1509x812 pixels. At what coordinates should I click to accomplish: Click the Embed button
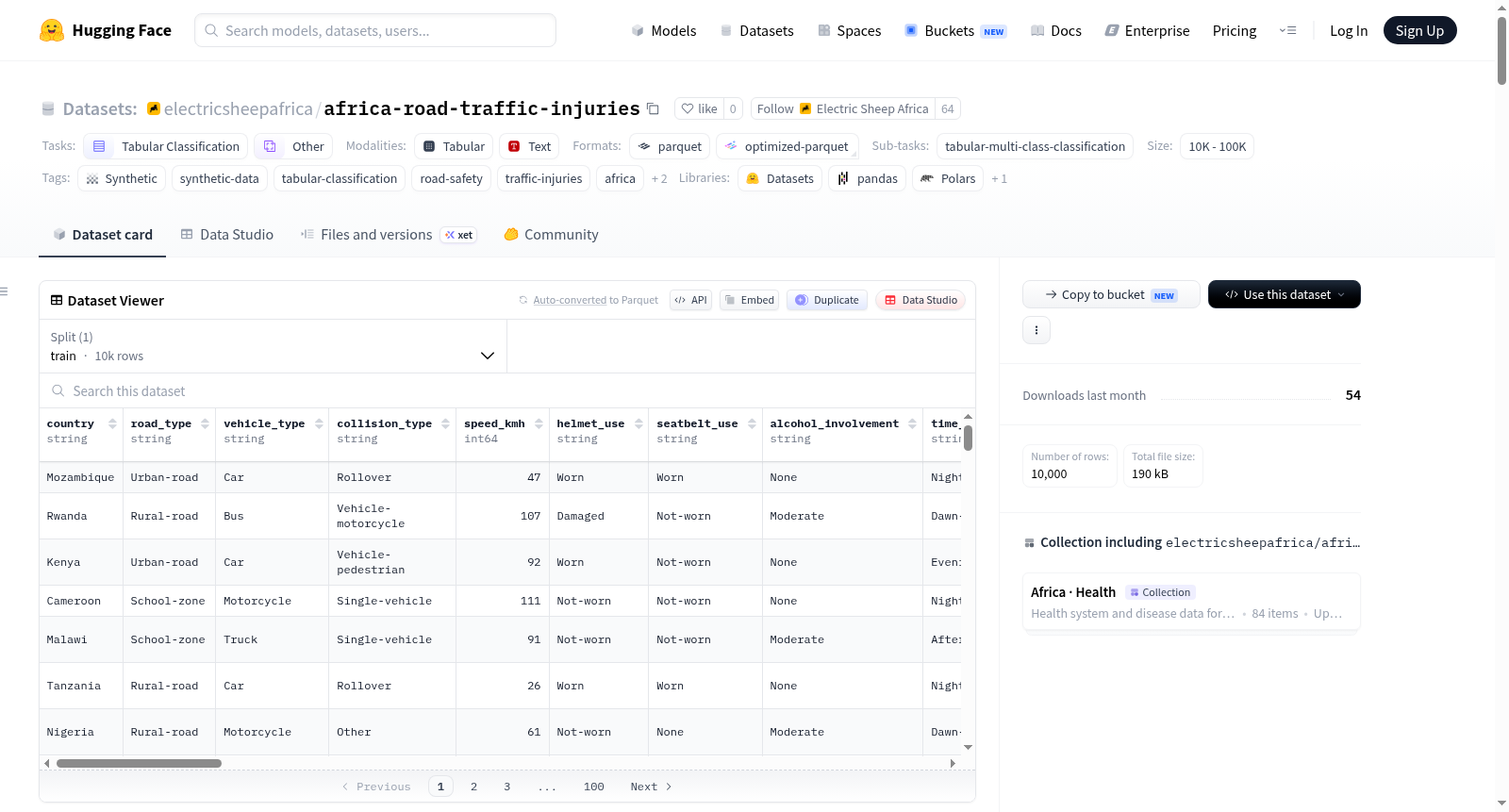pyautogui.click(x=749, y=300)
